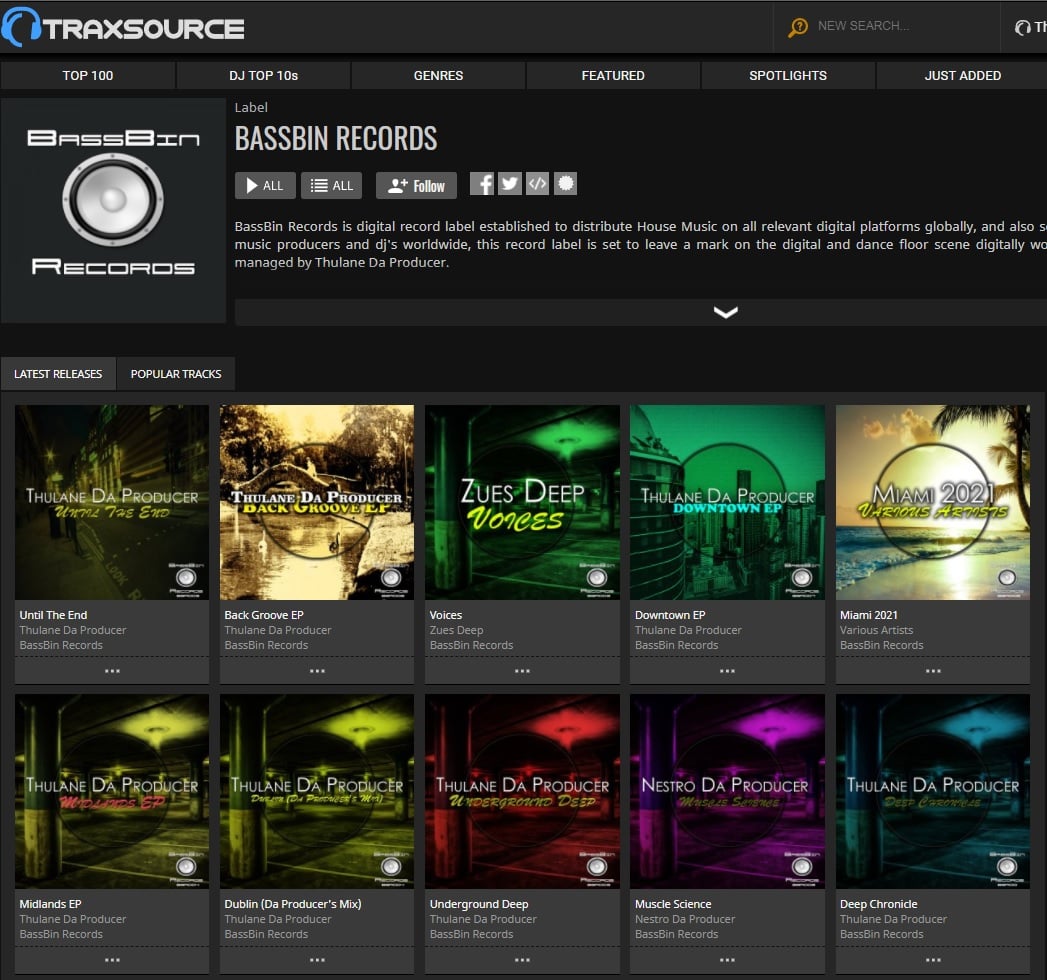The width and height of the screenshot is (1047, 980).
Task: Open the Underground Deep title link
Action: 479,904
